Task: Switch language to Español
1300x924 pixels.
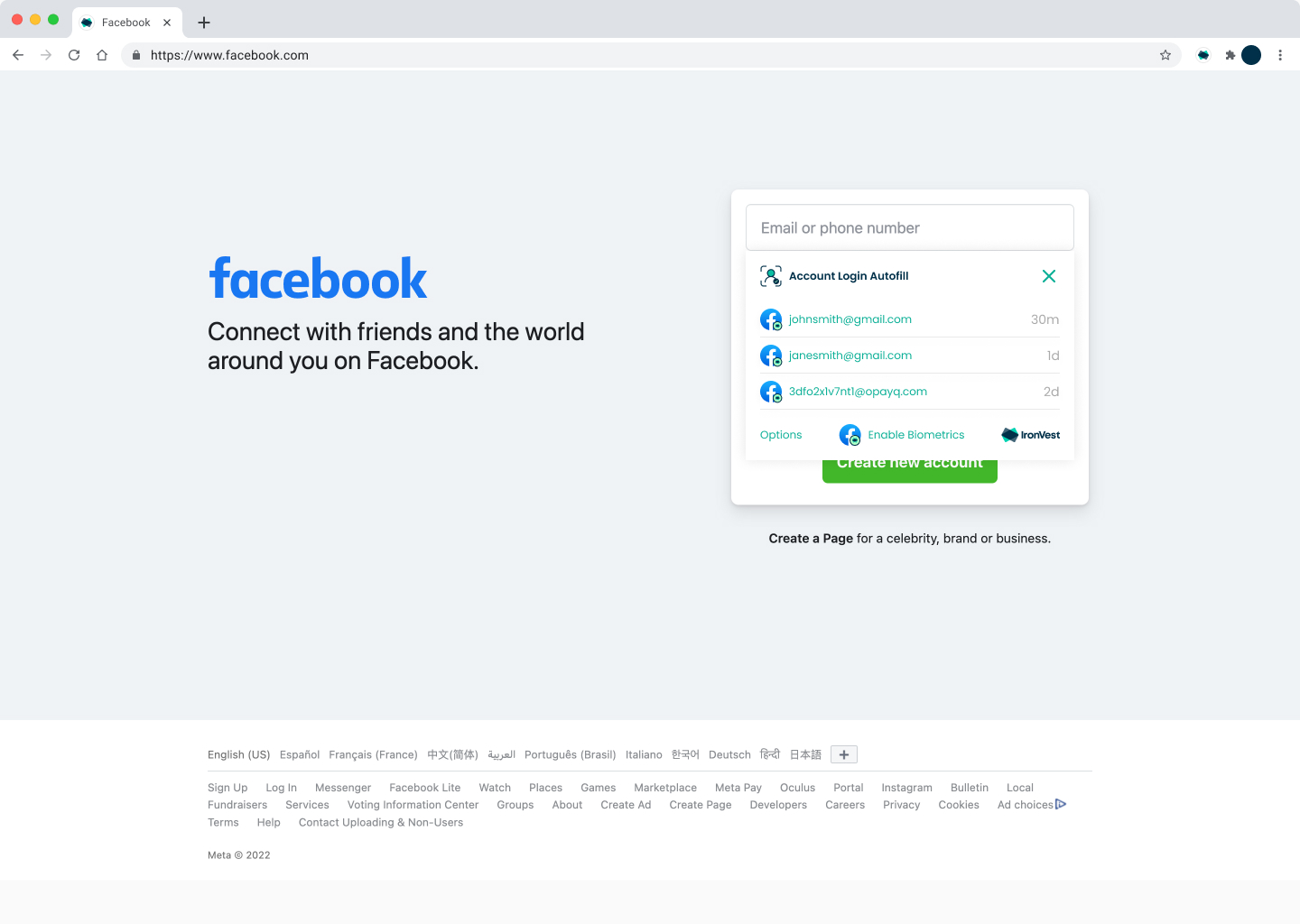Action: point(300,754)
